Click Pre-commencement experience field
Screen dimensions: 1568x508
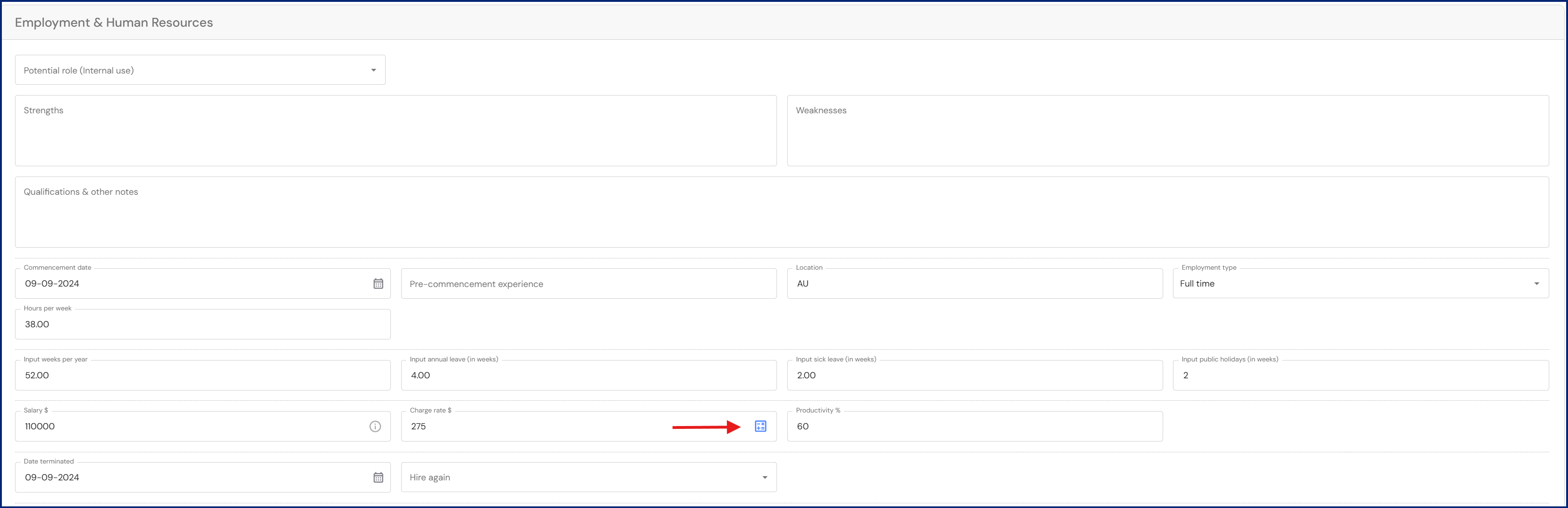click(x=588, y=284)
